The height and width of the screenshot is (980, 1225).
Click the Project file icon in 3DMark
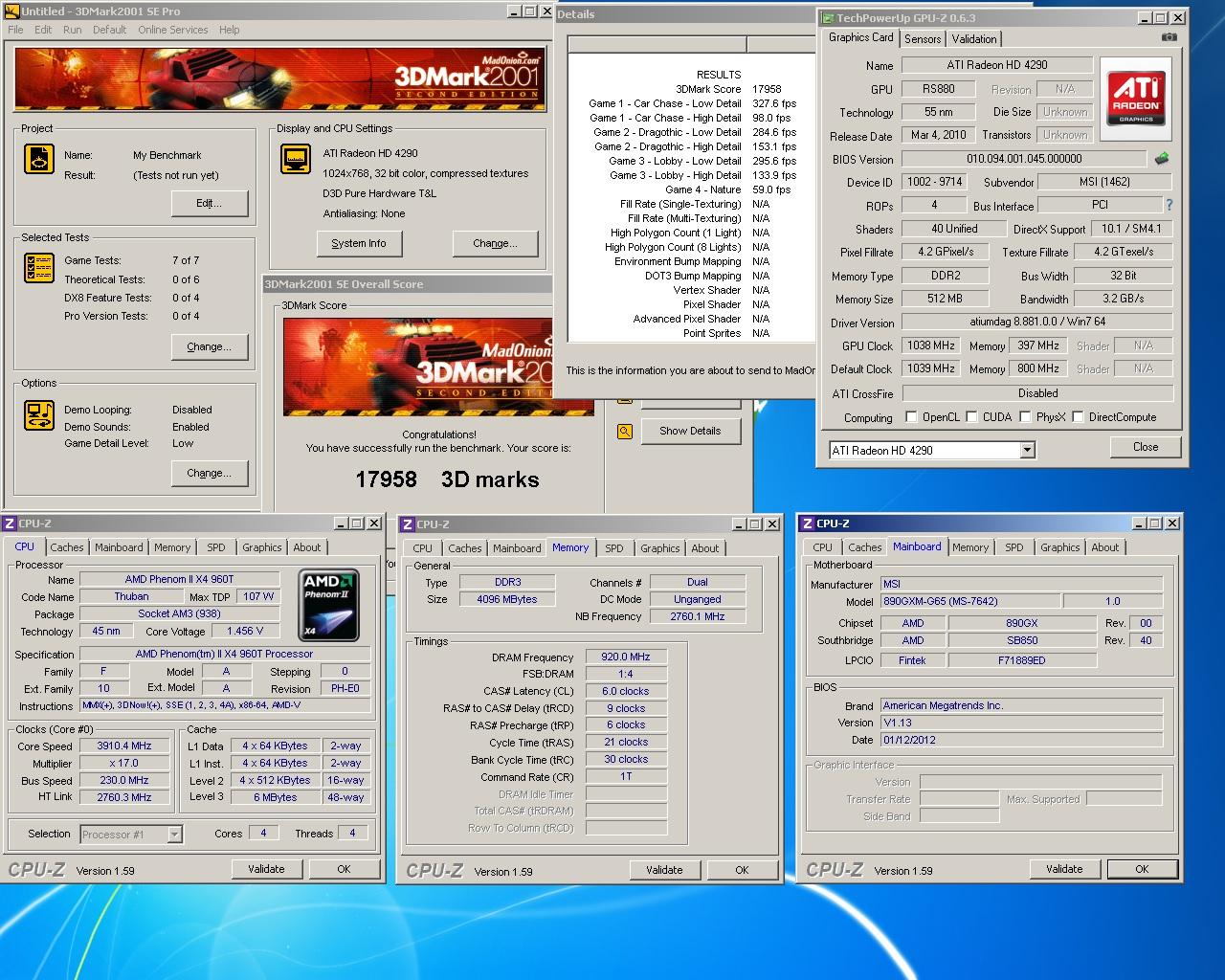pyautogui.click(x=39, y=159)
